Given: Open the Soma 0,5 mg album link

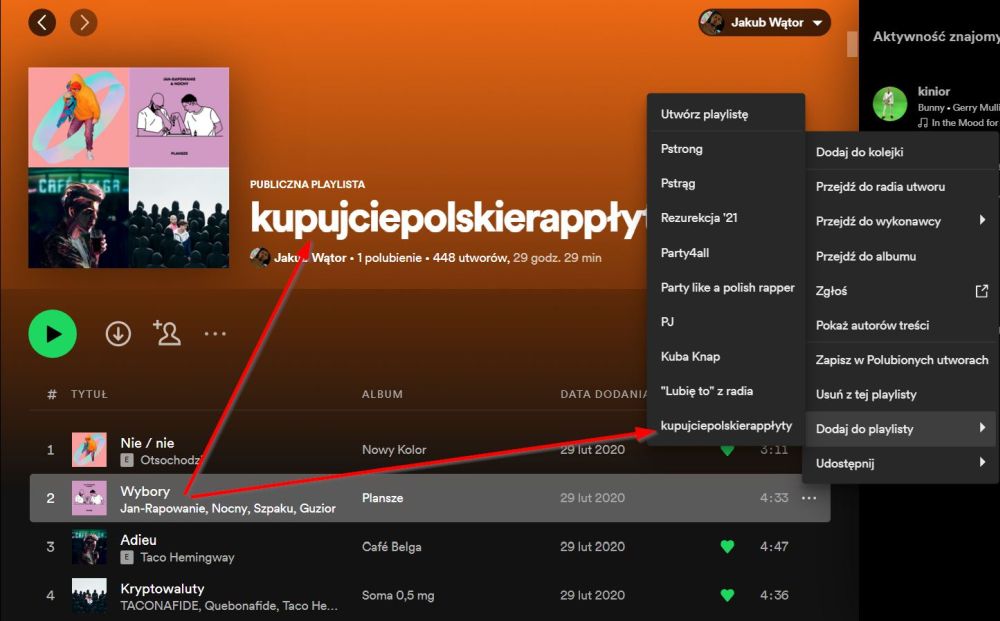Looking at the screenshot, I should 397,595.
